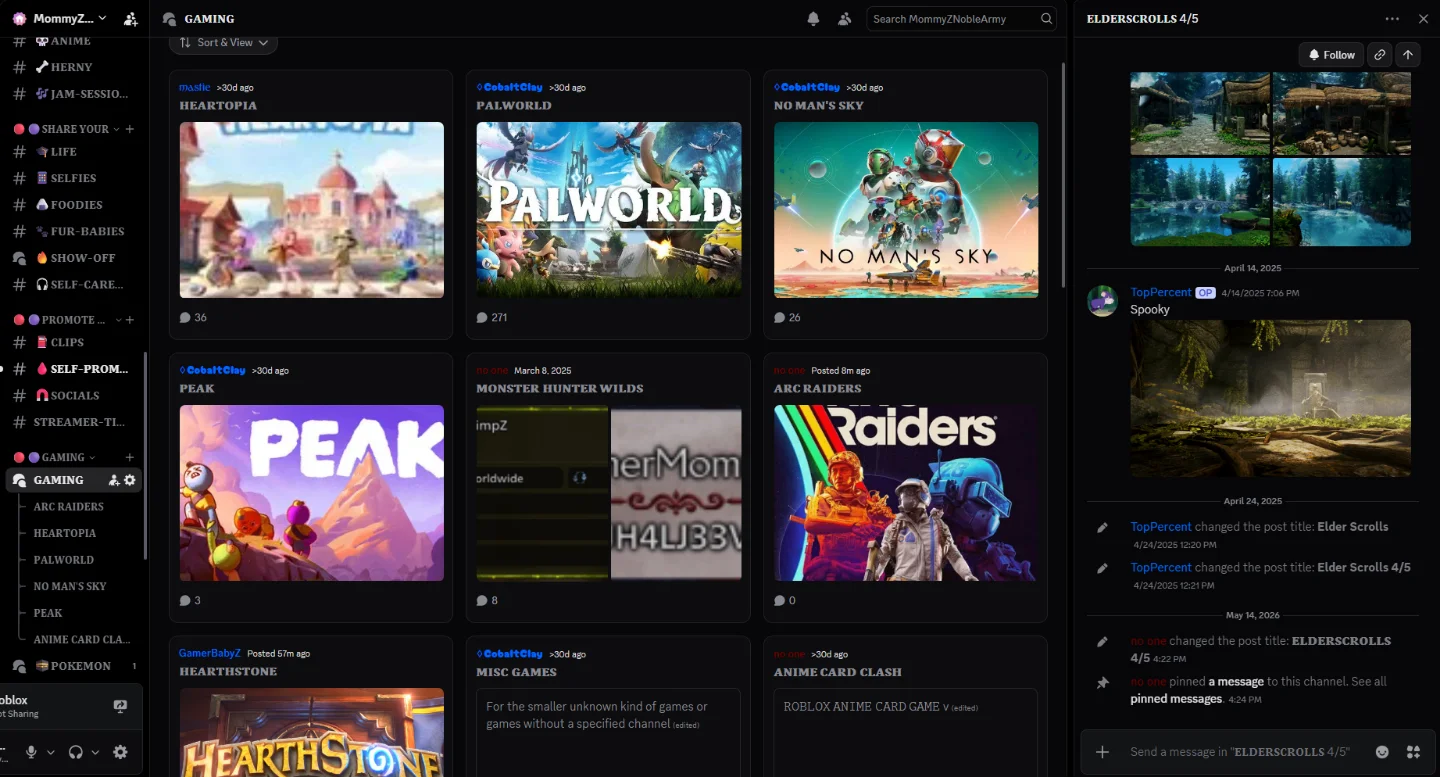Open the HEARTOPIA thread in the sidebar

65,534
